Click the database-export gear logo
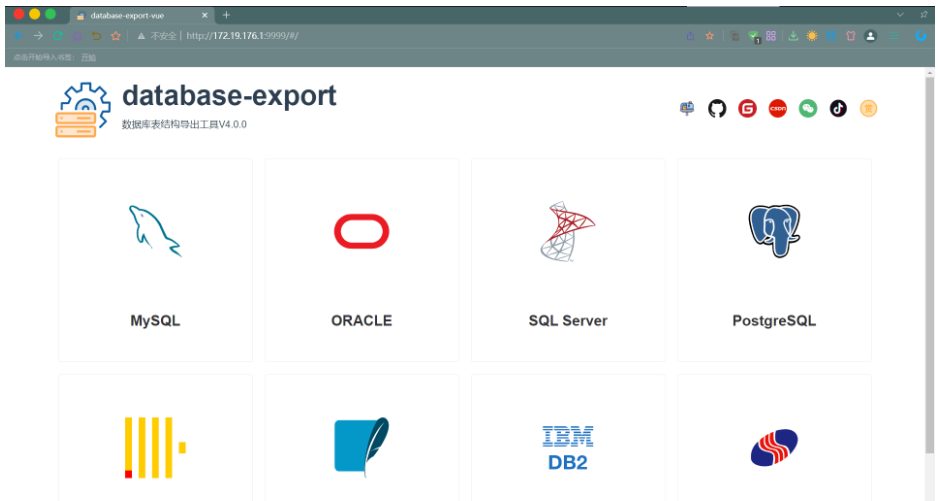 [79, 109]
